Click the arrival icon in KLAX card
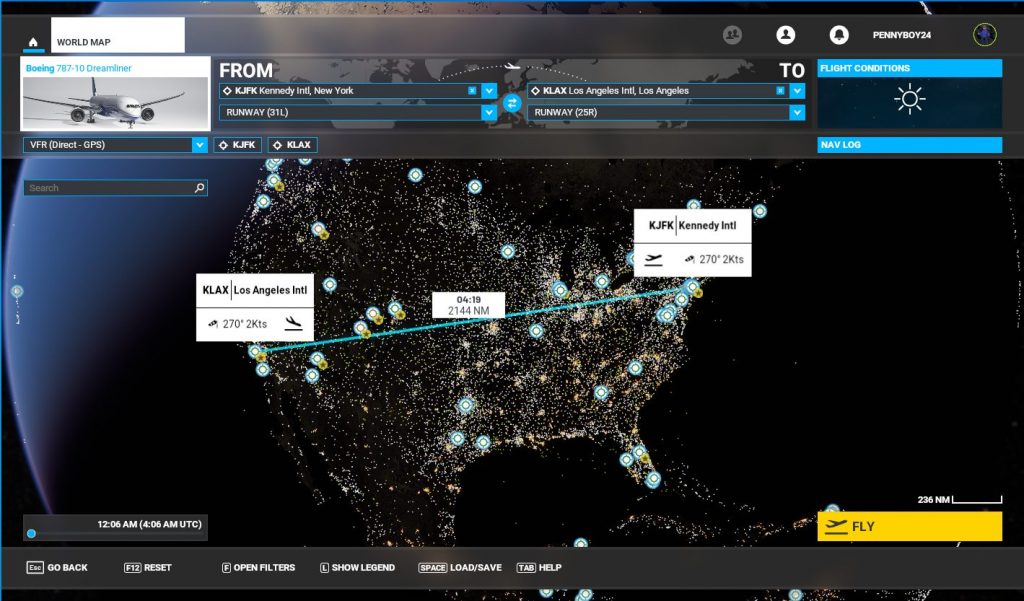 pyautogui.click(x=293, y=323)
